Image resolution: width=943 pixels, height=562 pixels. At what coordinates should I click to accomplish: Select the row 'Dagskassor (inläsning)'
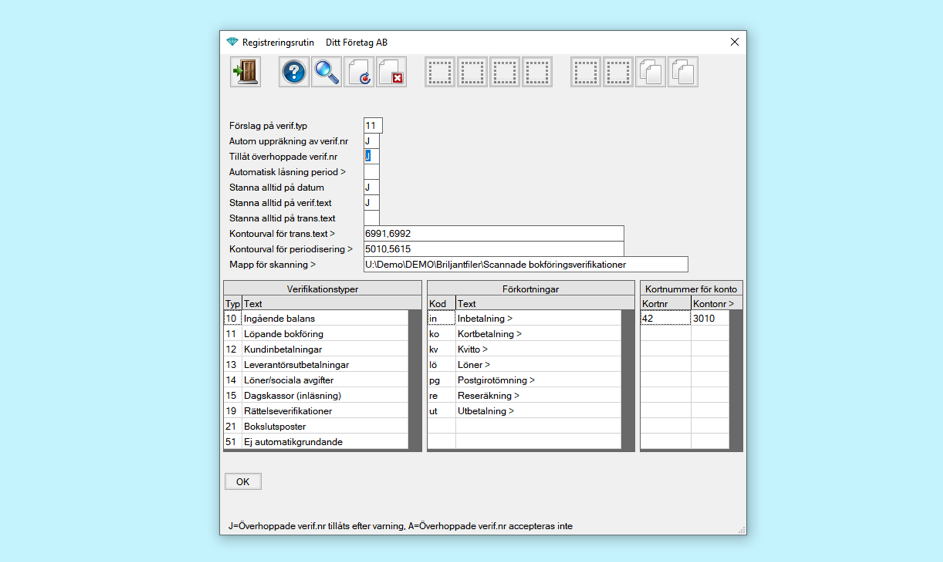click(316, 395)
